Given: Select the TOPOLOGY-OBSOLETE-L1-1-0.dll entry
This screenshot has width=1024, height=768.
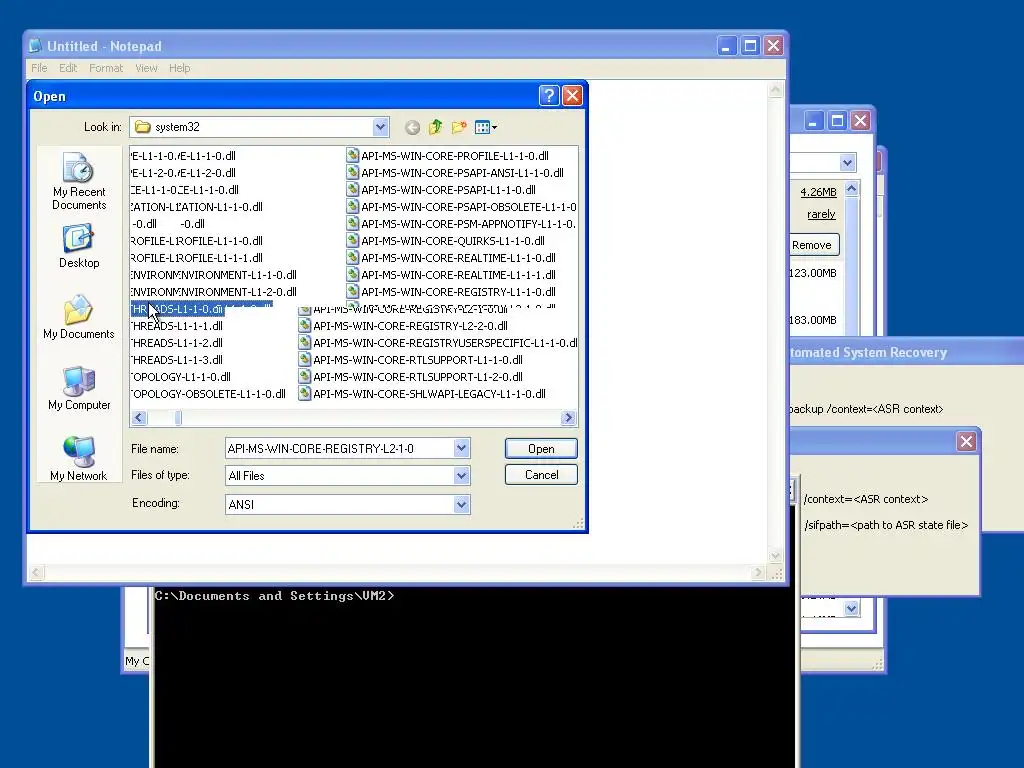Looking at the screenshot, I should pyautogui.click(x=208, y=394).
